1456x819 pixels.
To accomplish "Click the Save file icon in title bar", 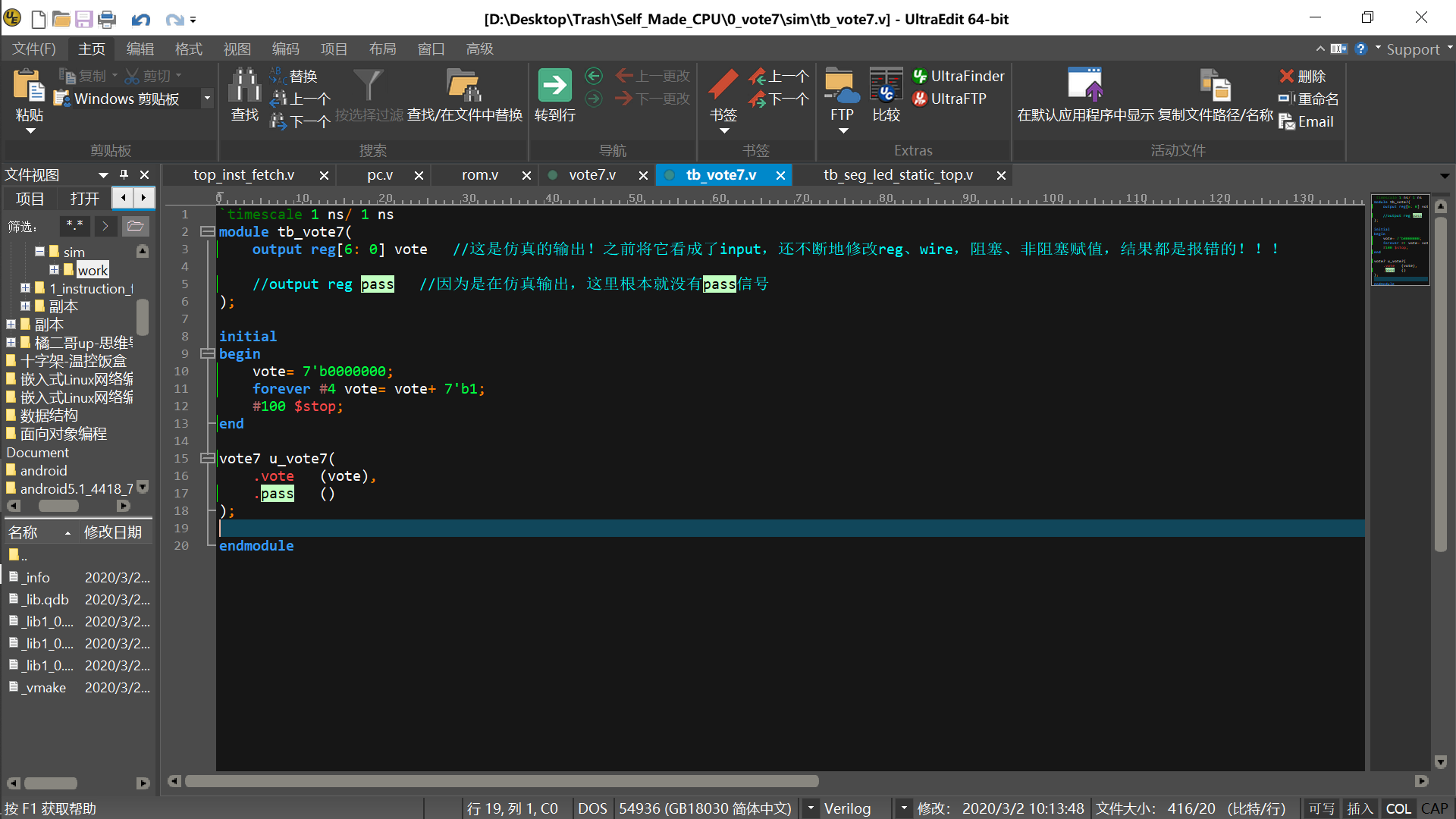I will (x=83, y=19).
